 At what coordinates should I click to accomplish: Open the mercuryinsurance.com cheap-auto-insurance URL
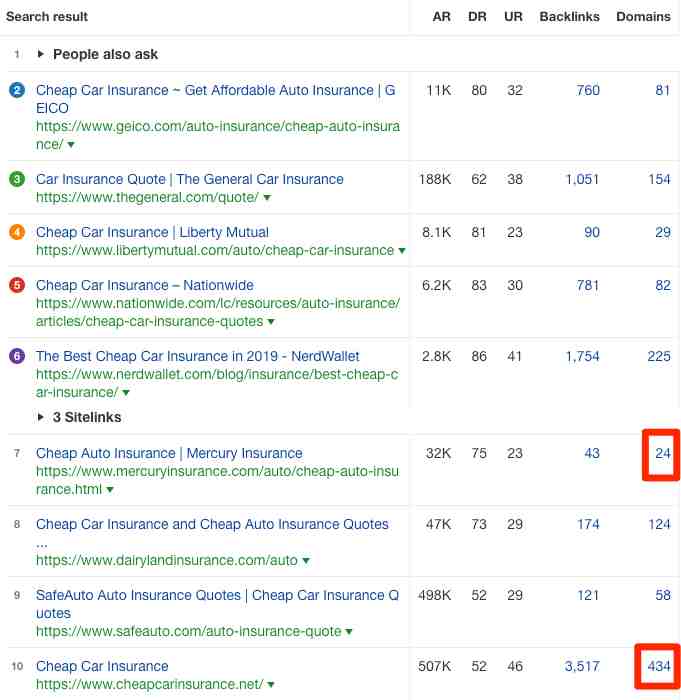click(x=217, y=480)
